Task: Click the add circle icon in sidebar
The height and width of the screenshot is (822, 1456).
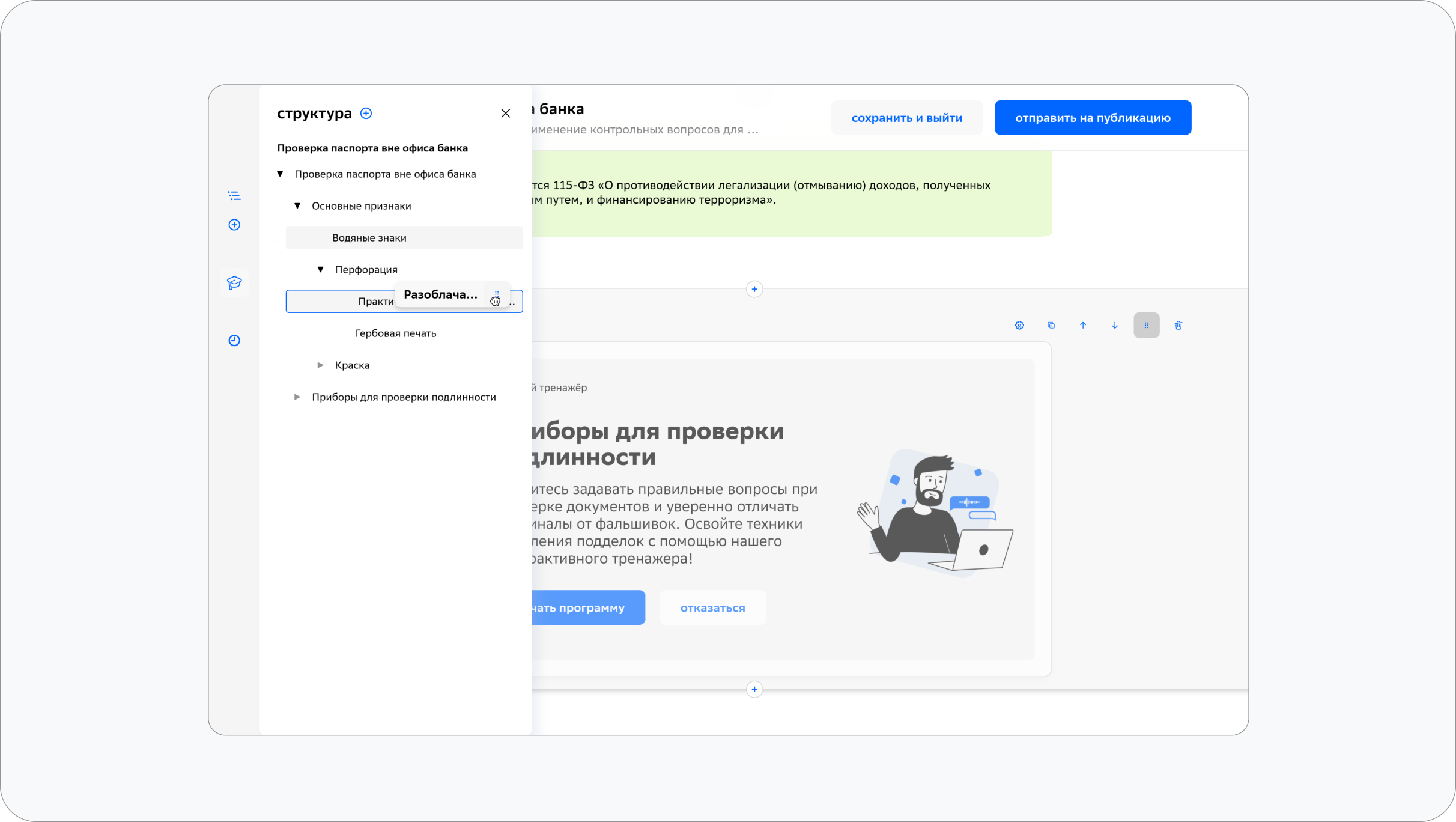Action: (234, 225)
